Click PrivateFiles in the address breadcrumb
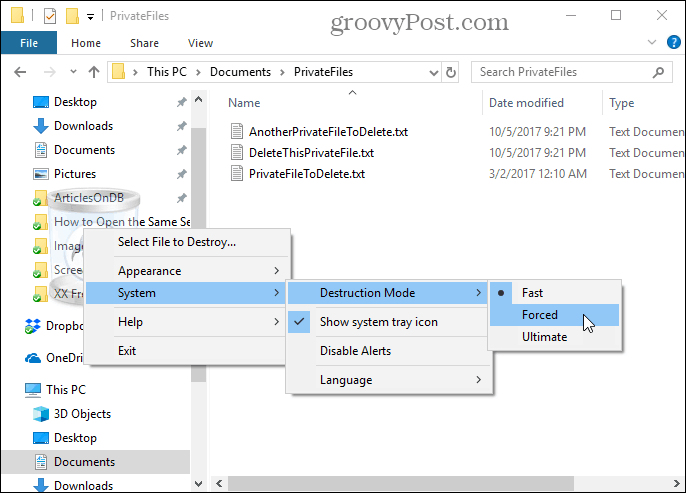Viewport: 686px width, 493px height. 323,72
